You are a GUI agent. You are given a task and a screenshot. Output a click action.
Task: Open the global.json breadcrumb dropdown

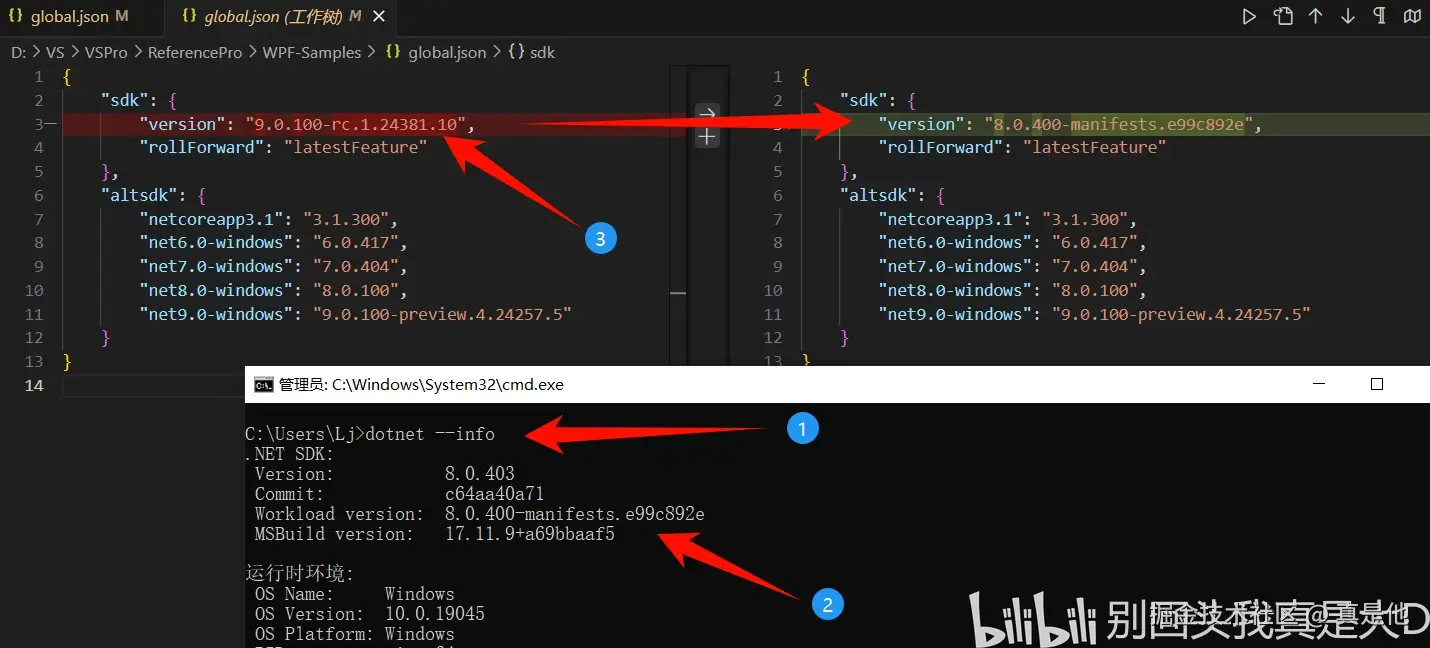pyautogui.click(x=447, y=52)
